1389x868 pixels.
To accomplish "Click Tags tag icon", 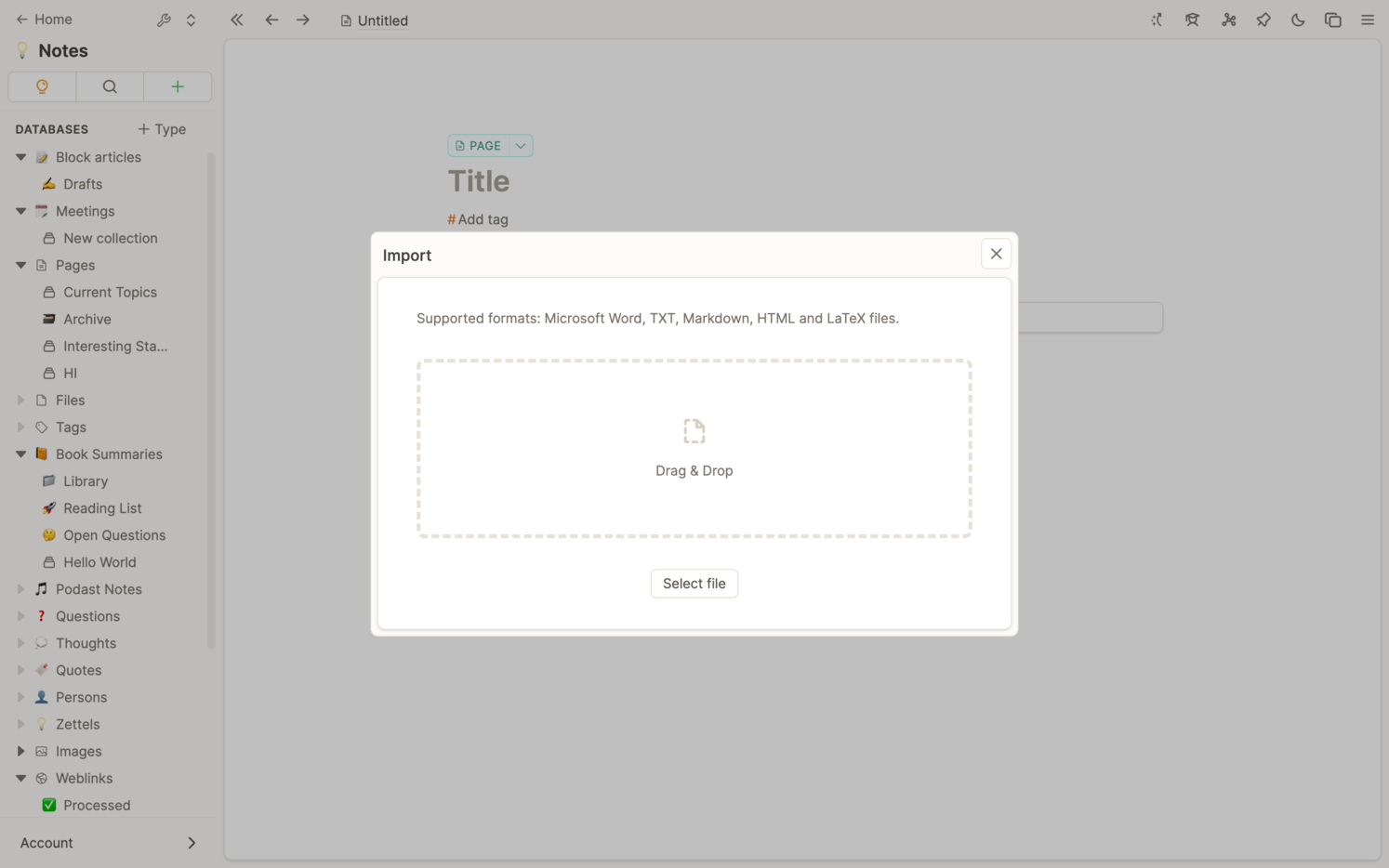I will click(x=41, y=427).
